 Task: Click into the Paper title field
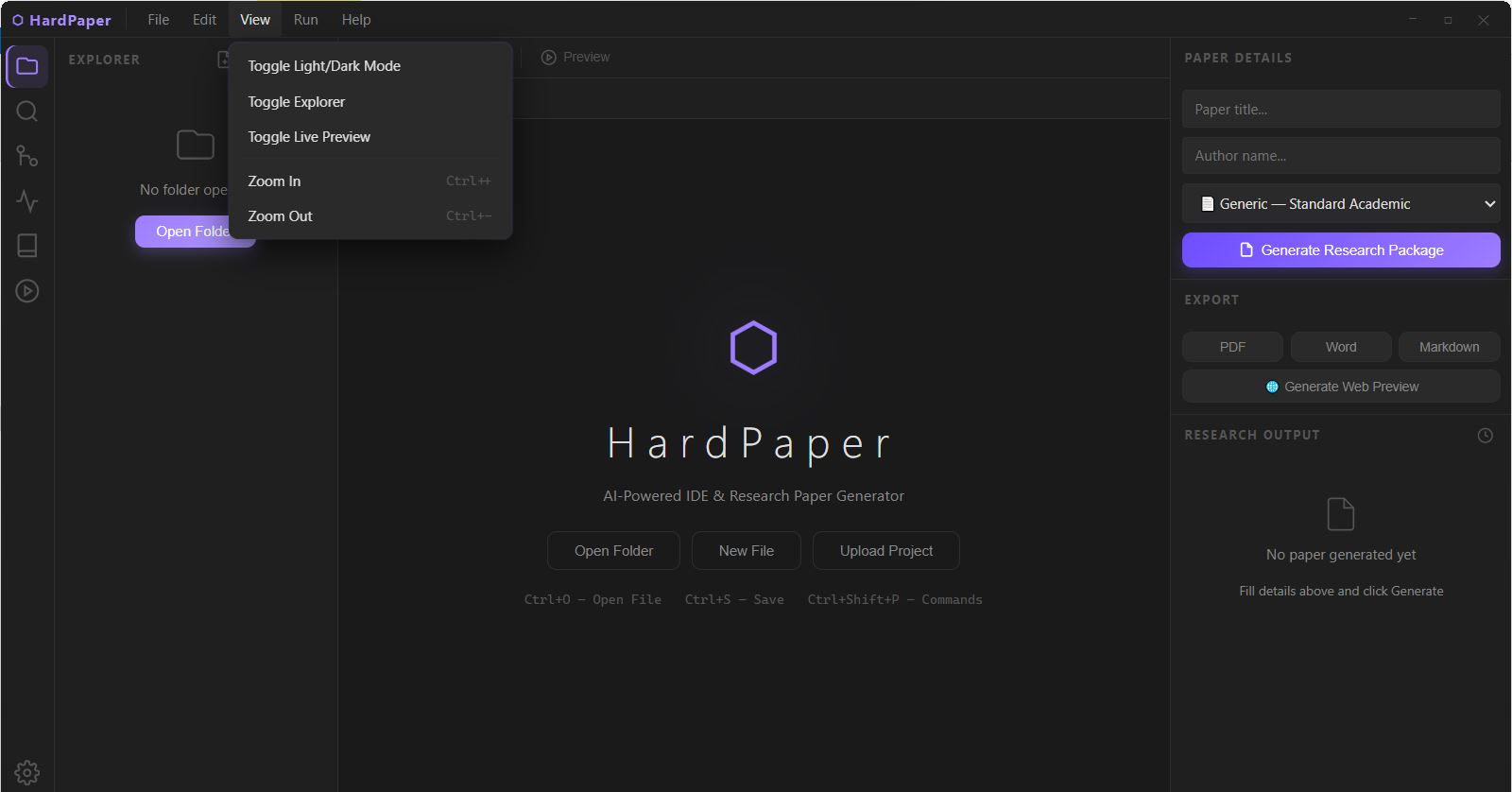coord(1341,110)
